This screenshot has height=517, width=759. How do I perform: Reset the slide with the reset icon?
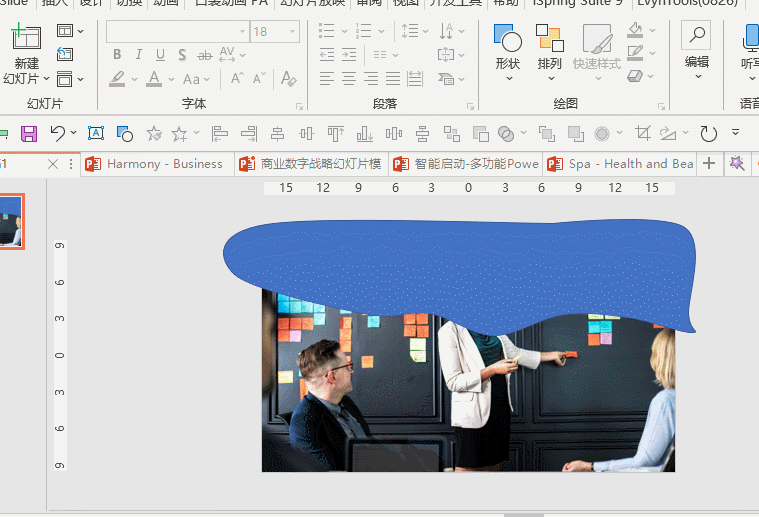click(x=65, y=54)
